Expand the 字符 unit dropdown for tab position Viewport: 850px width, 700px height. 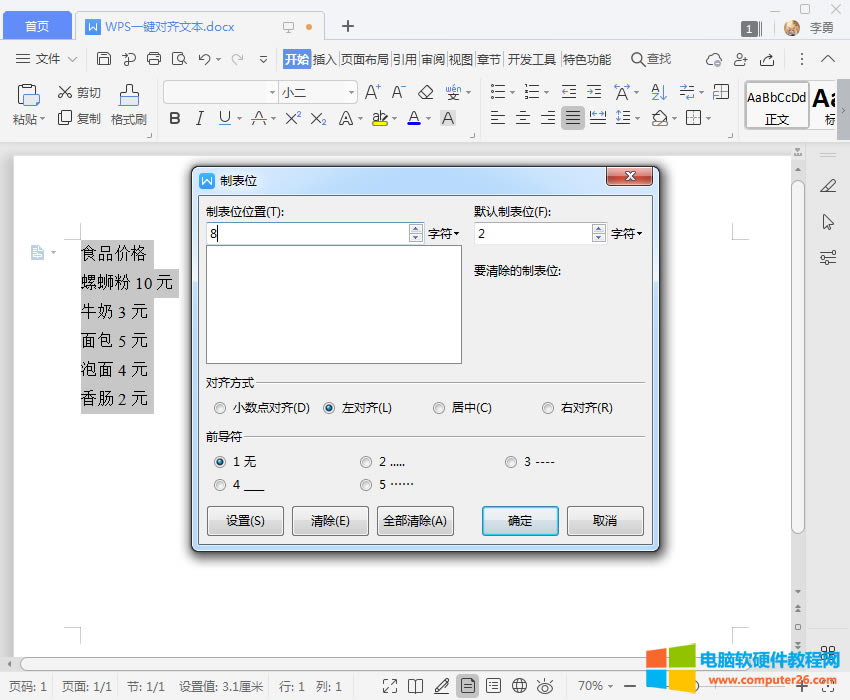coord(443,234)
